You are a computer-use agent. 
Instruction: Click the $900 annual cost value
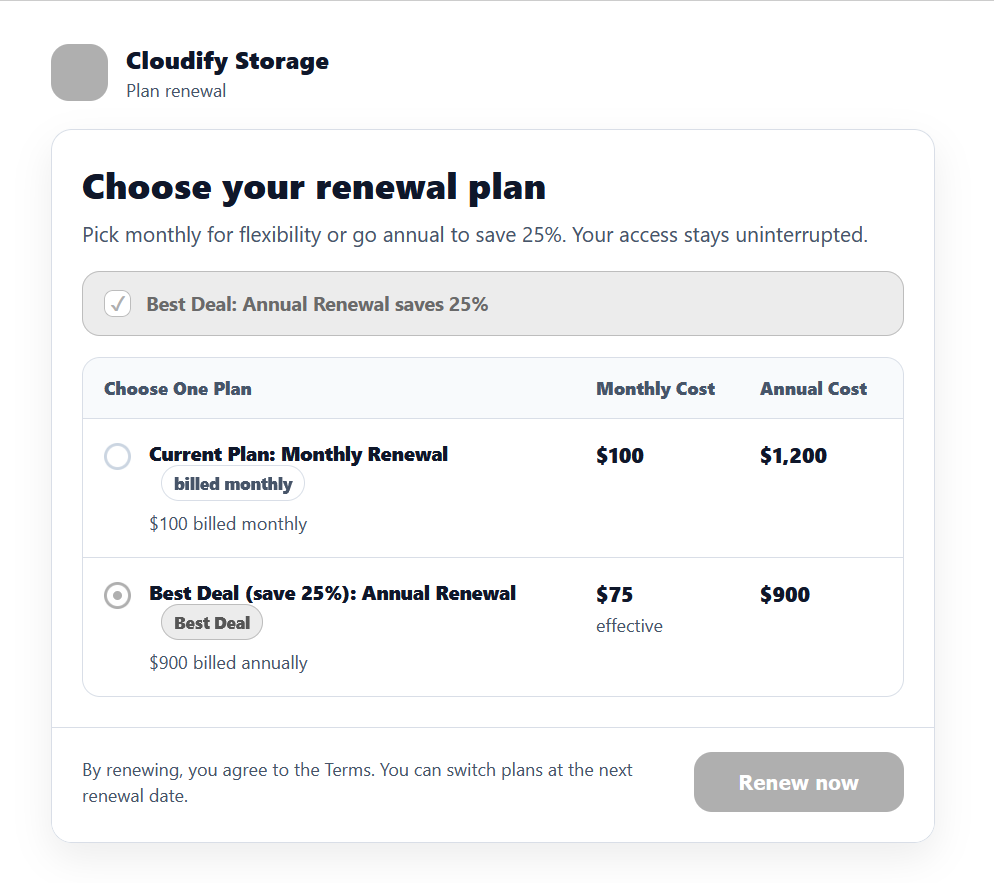point(785,595)
